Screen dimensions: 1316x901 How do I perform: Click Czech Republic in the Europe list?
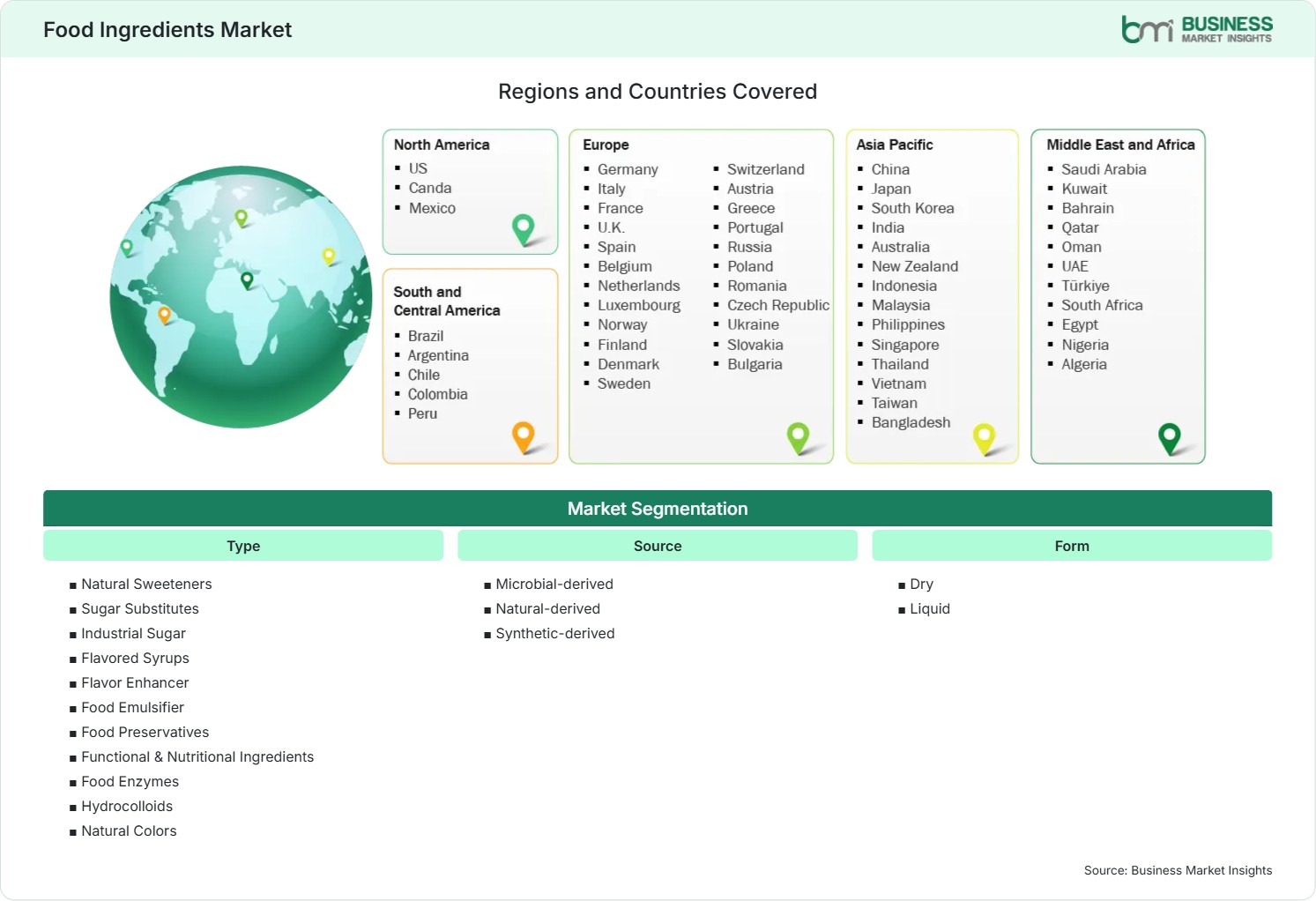click(x=778, y=305)
